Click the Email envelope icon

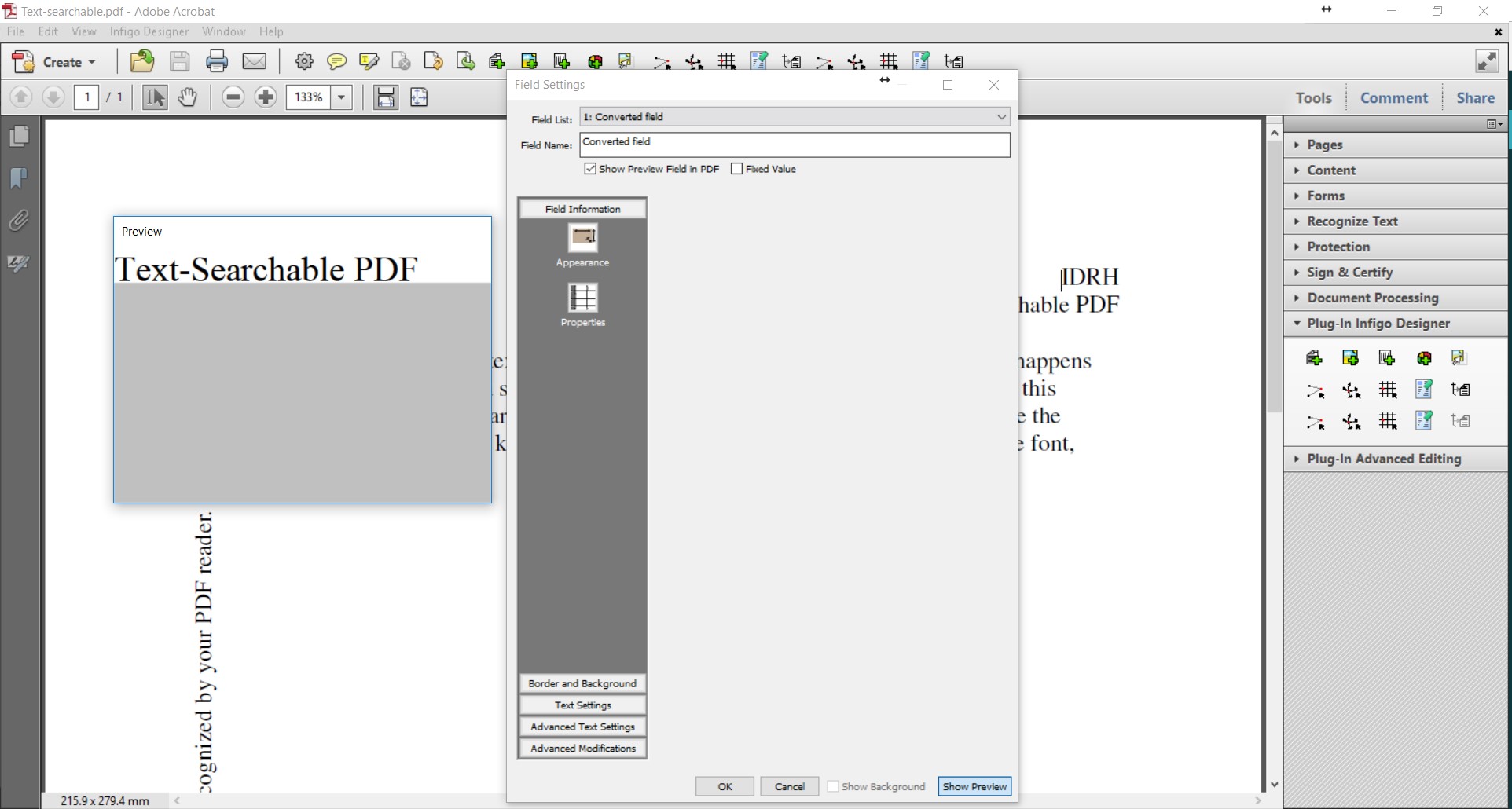[x=254, y=61]
